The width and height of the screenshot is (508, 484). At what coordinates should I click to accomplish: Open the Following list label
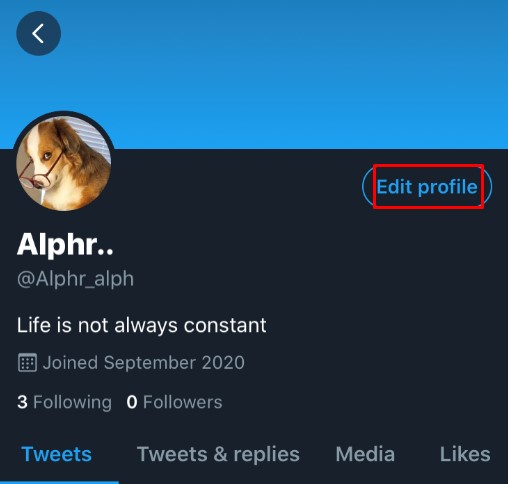72,402
